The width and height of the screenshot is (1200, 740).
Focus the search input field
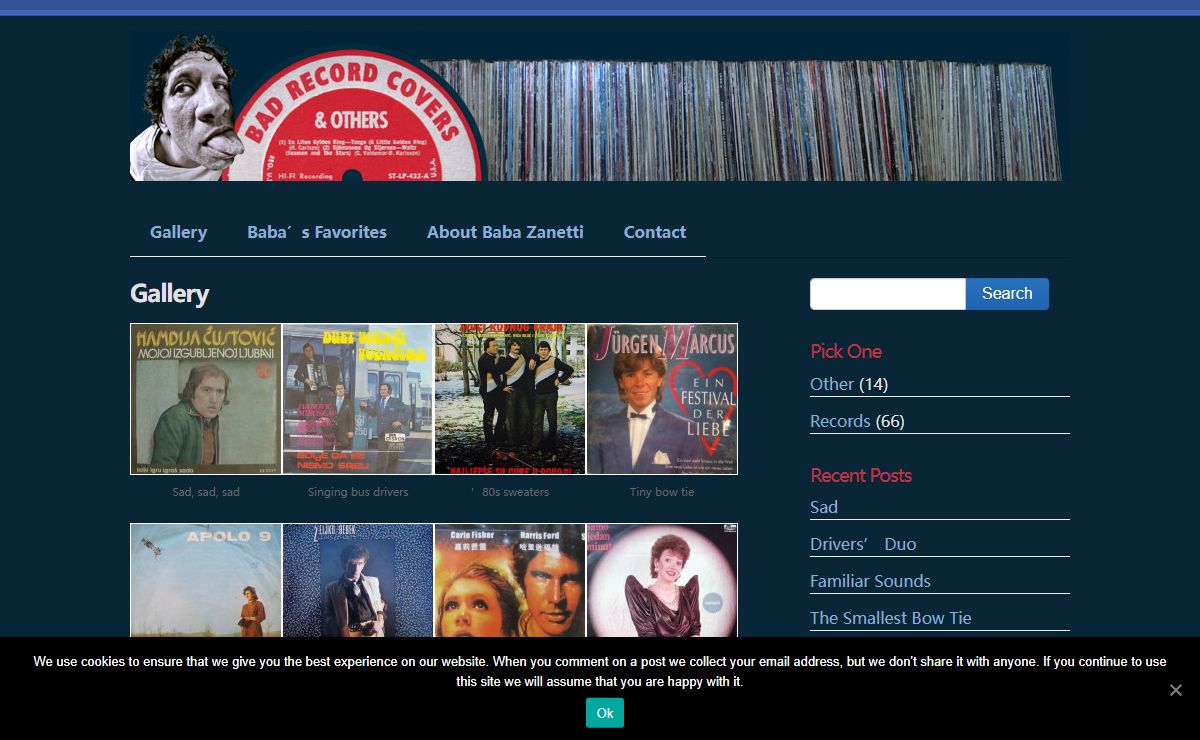tap(888, 294)
